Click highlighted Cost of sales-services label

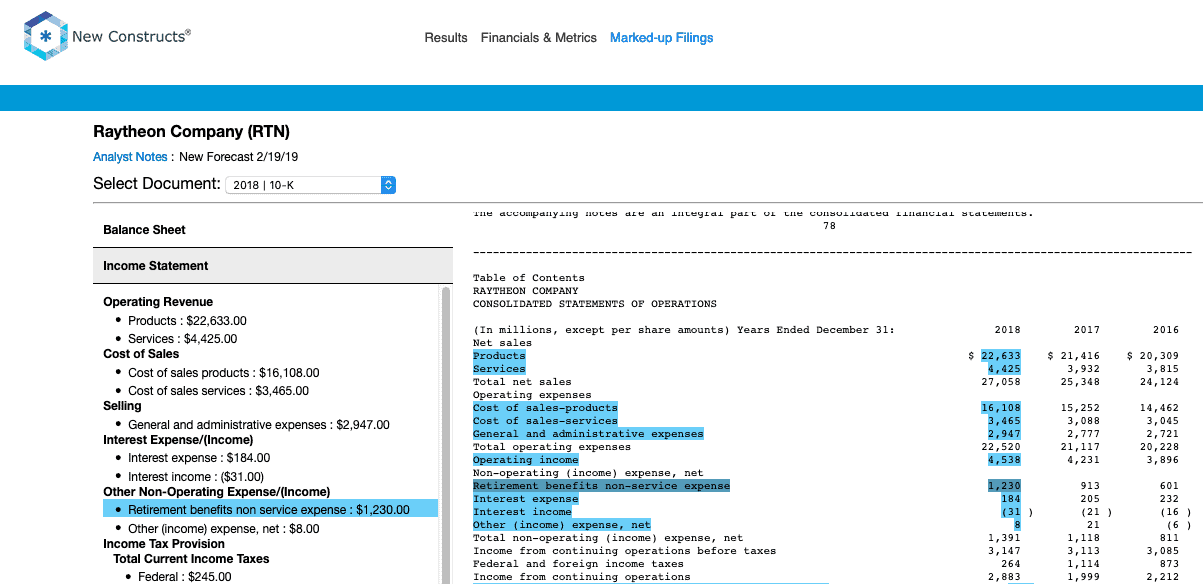545,421
